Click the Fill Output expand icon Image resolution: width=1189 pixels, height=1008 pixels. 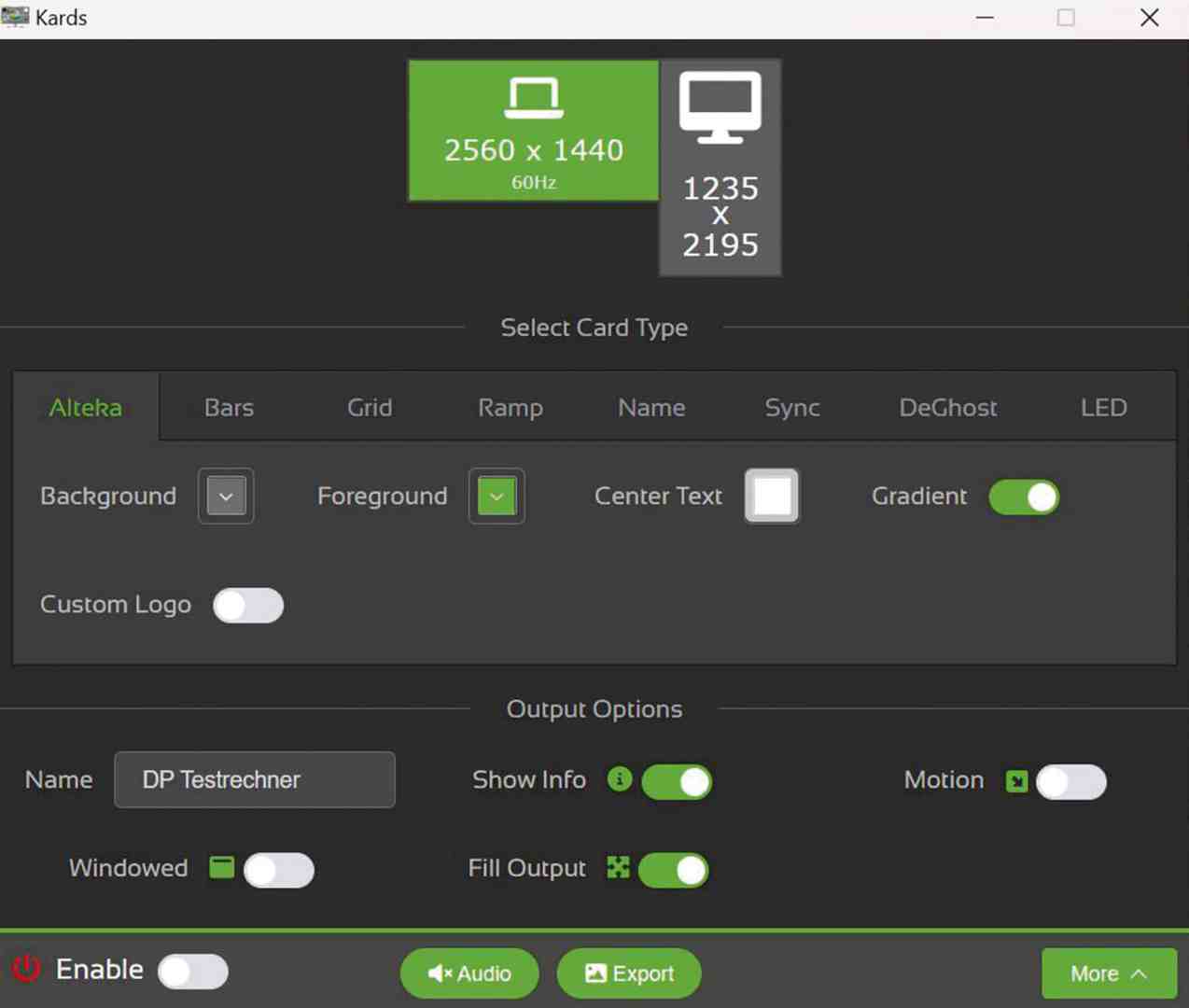point(618,868)
